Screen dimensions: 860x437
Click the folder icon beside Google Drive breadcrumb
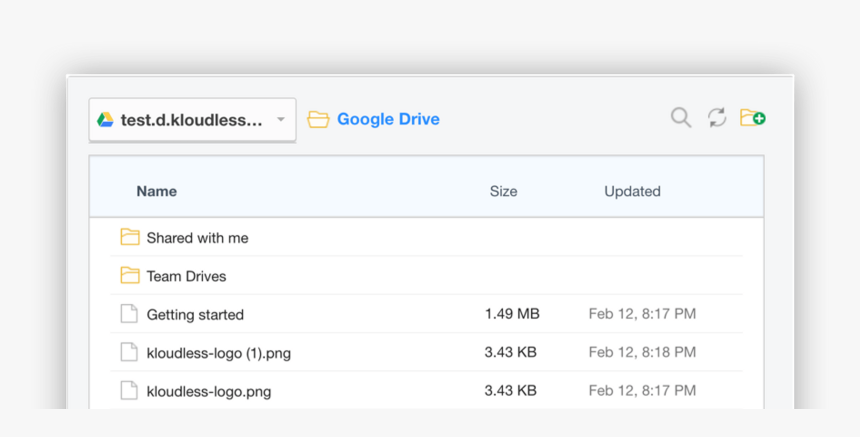[x=318, y=119]
